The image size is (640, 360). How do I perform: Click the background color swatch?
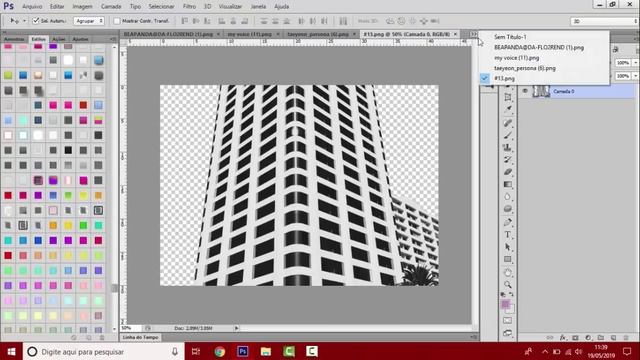(511, 309)
